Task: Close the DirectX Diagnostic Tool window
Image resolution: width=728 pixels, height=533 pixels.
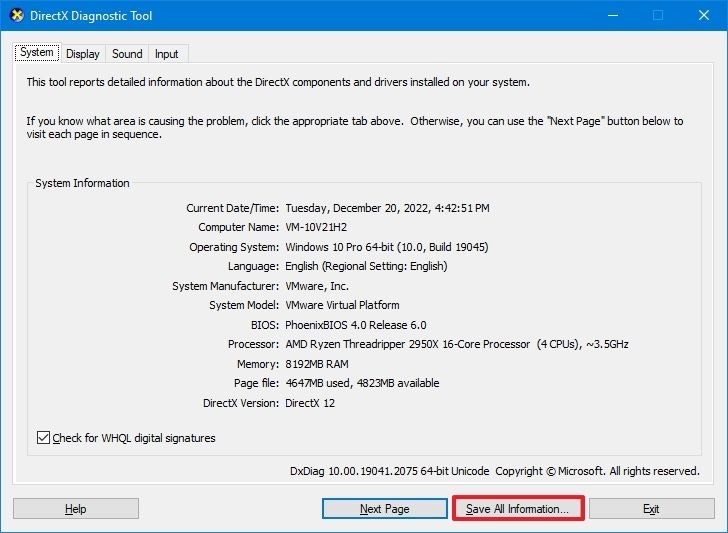Action: tap(703, 16)
